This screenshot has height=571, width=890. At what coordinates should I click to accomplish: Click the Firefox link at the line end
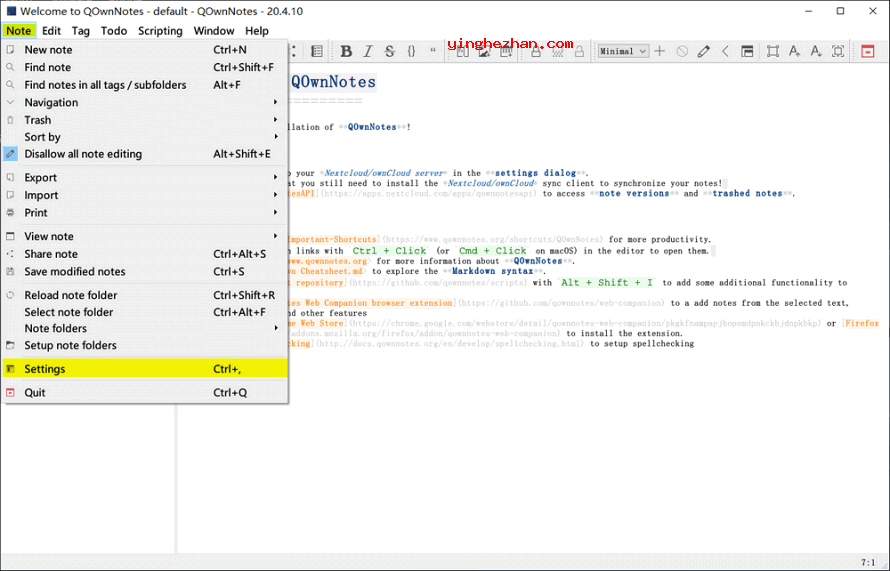coord(862,323)
